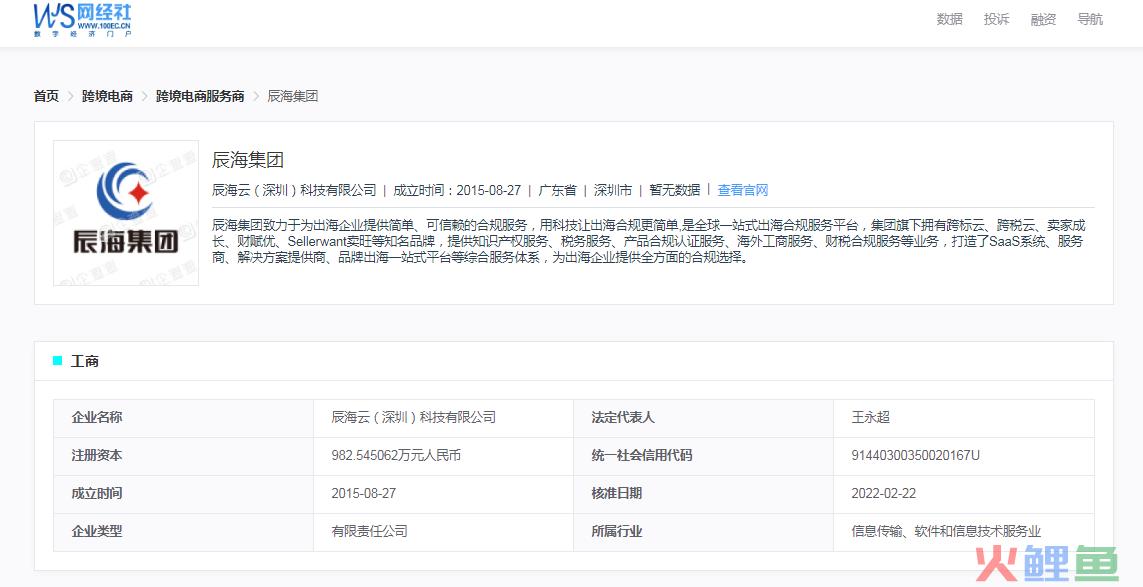Click the 所属行业 label cell
The image size is (1143, 587).
pos(703,532)
